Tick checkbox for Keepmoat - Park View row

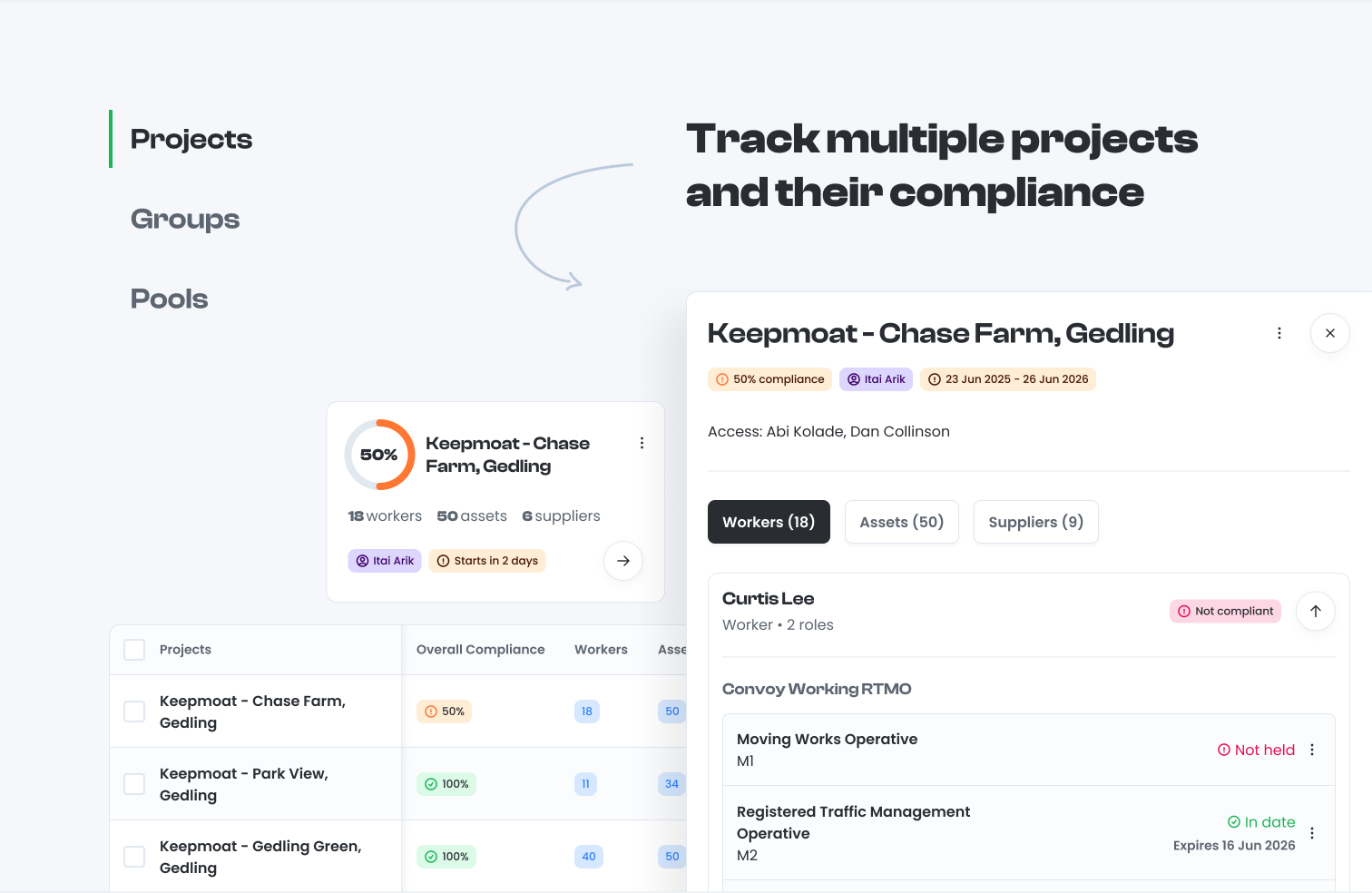pos(134,784)
